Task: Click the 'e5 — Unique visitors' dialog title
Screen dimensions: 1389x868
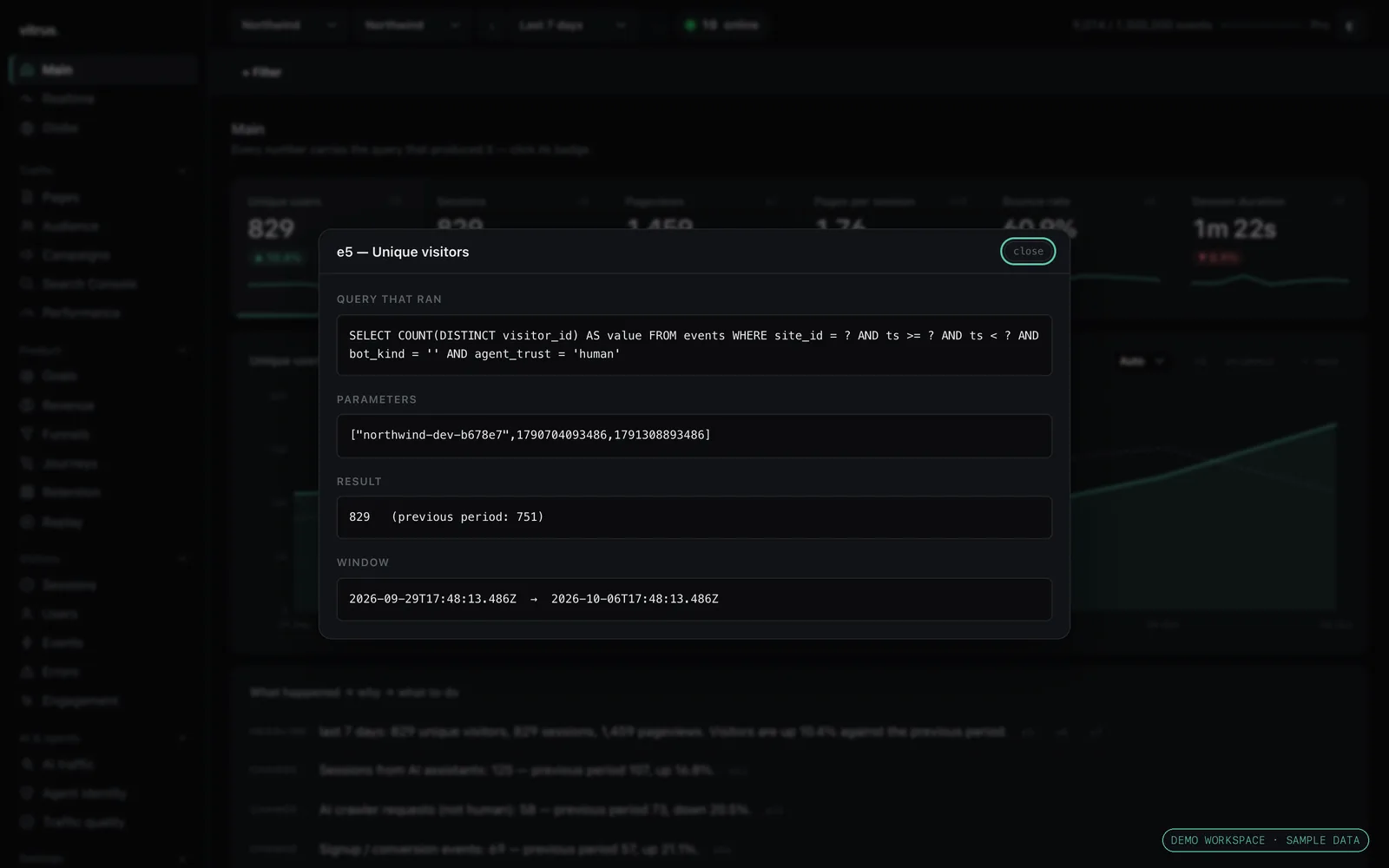Action: pyautogui.click(x=403, y=252)
